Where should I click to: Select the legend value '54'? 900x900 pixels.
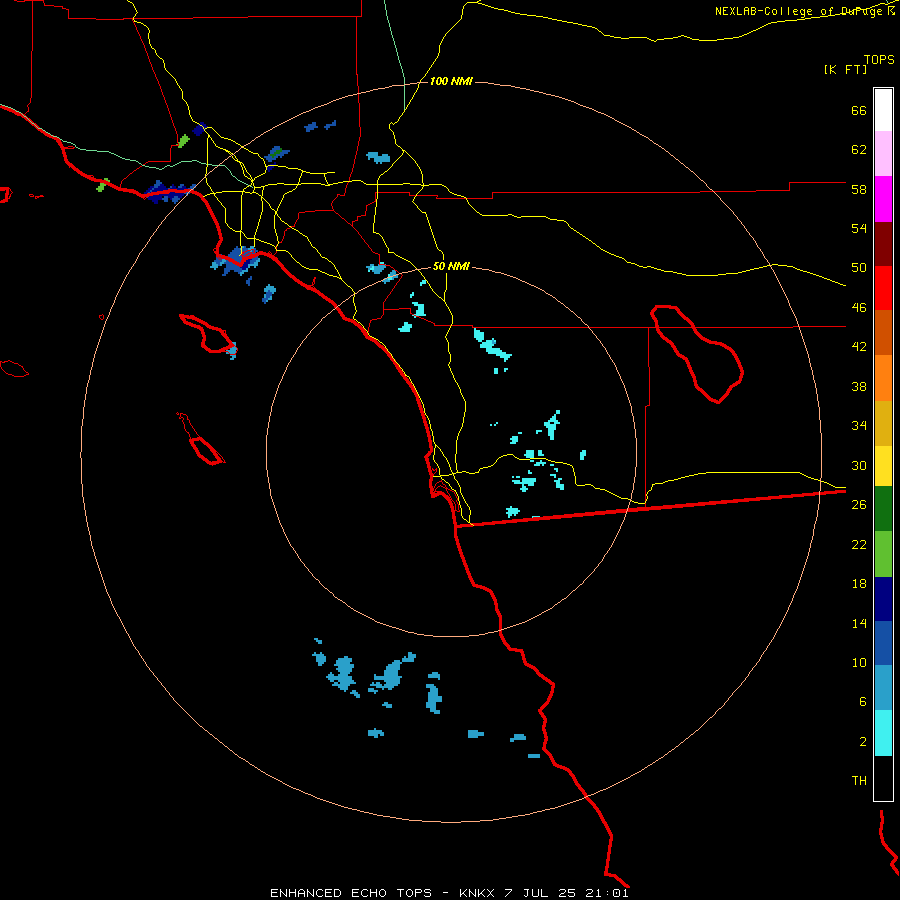859,228
